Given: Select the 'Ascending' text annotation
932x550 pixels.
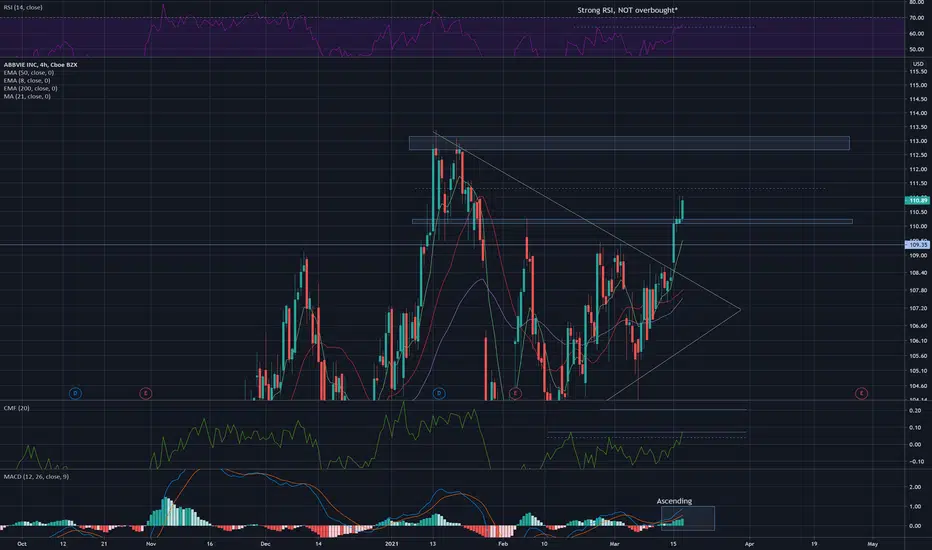Looking at the screenshot, I should pos(674,501).
